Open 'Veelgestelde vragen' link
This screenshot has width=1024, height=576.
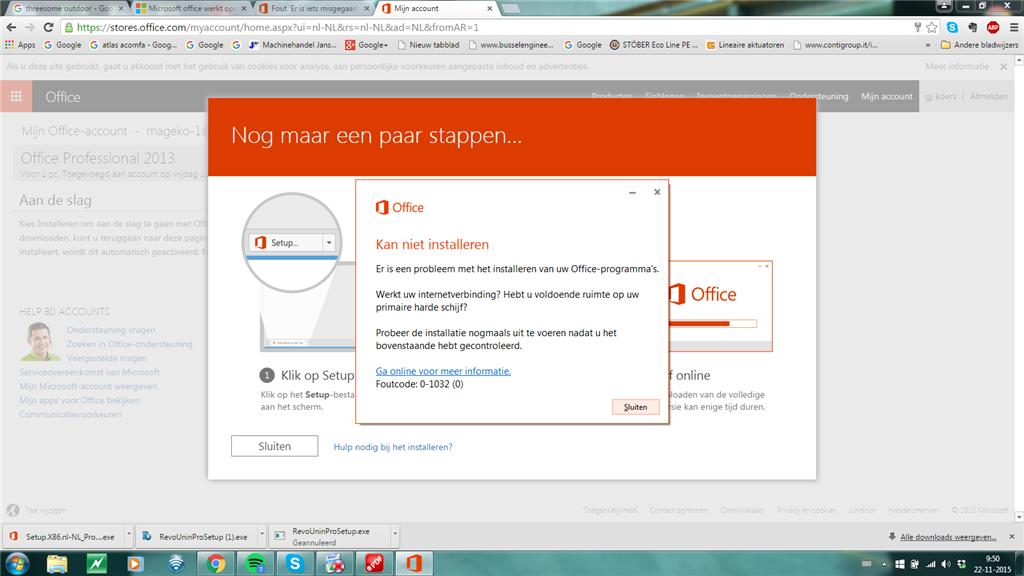coord(106,358)
